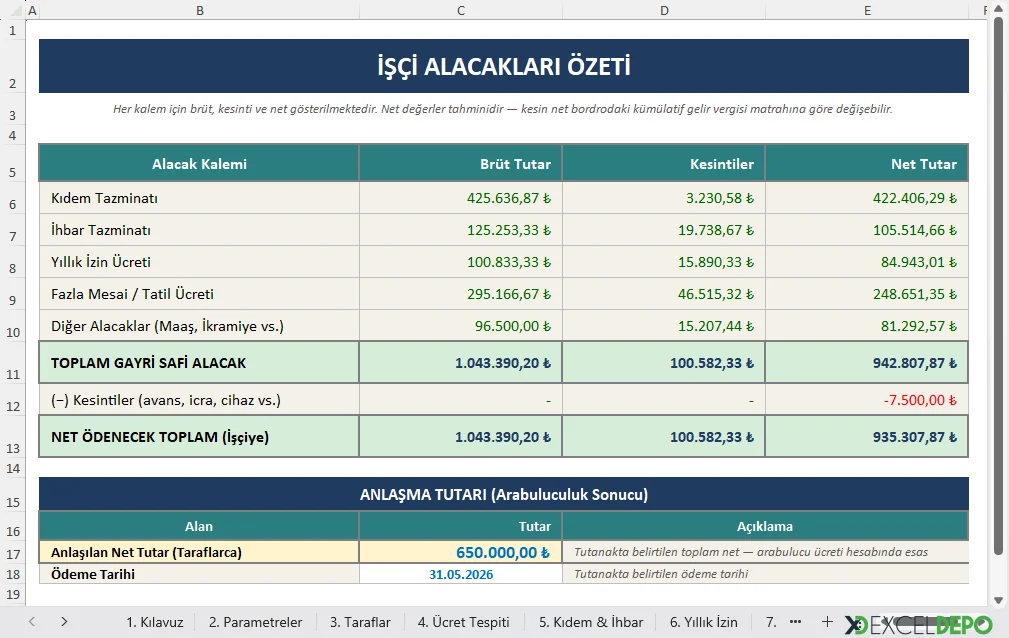Select column E by clicking its header

866,10
